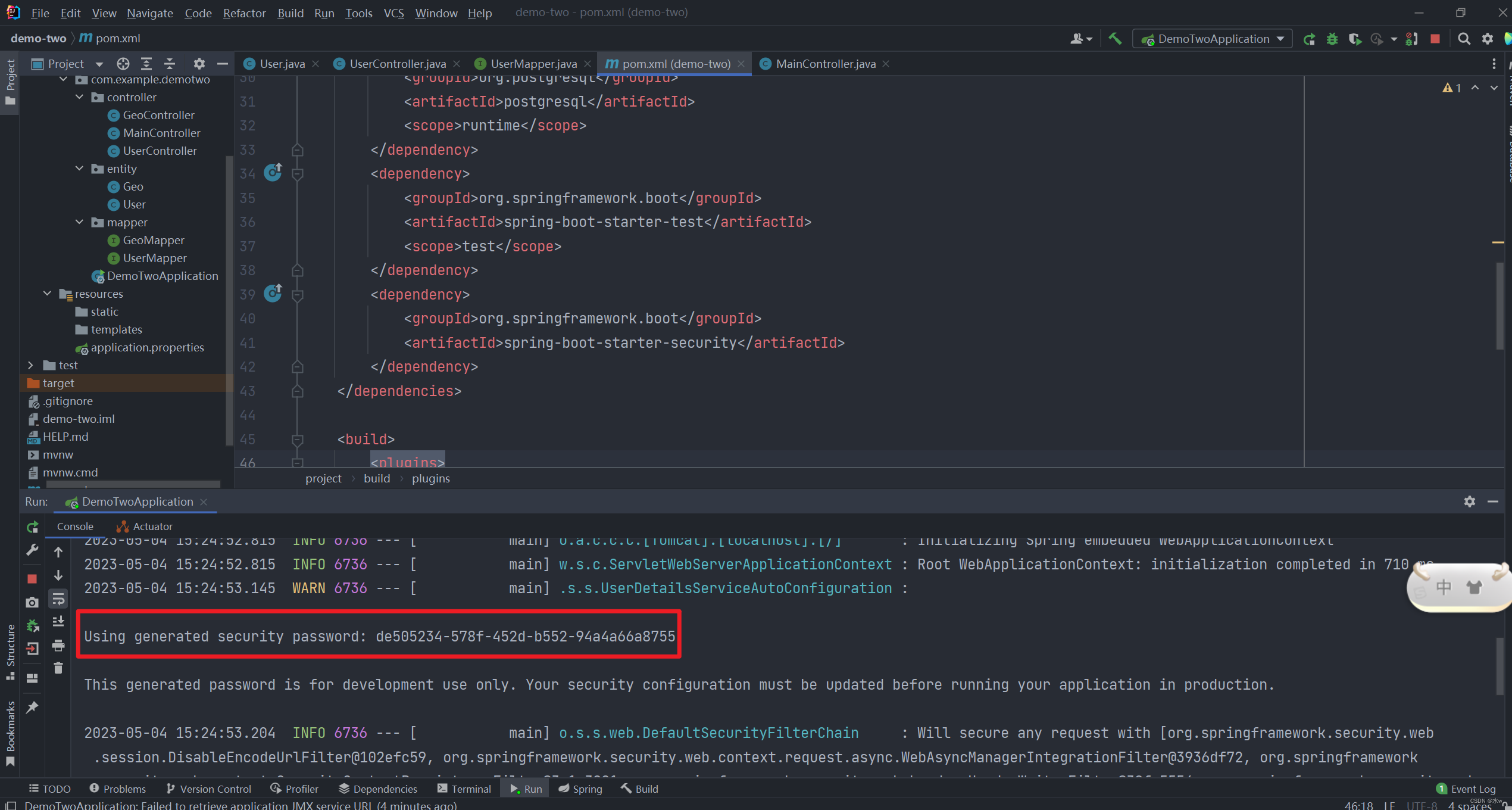This screenshot has width=1512, height=810.
Task: Click the UTF-8 encoding selector in status bar
Action: (1421, 805)
